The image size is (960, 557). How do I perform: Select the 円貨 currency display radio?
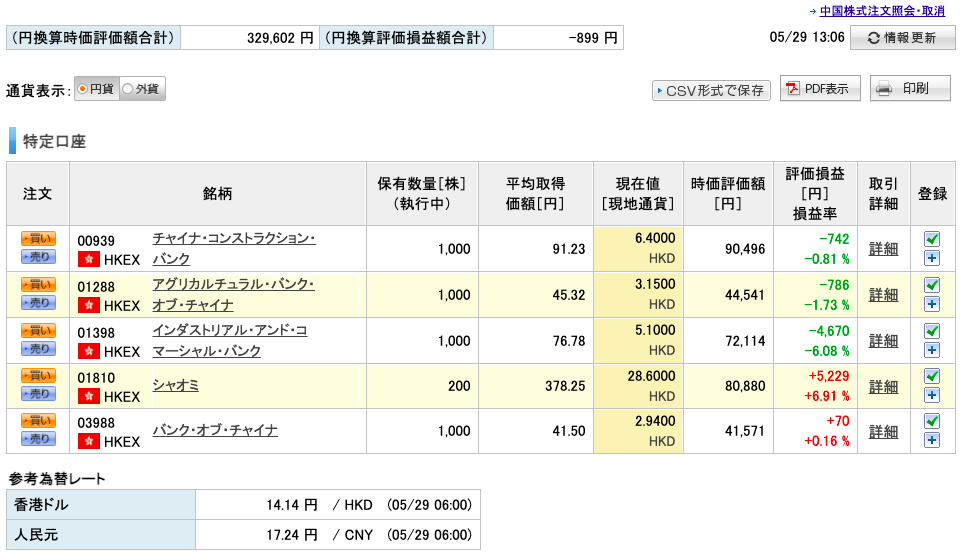coord(83,89)
